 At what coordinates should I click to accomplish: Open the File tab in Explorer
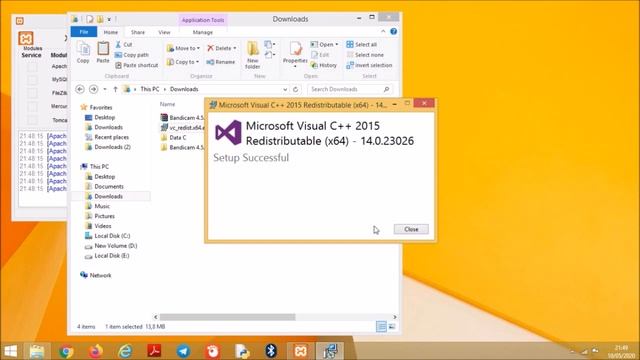click(84, 32)
